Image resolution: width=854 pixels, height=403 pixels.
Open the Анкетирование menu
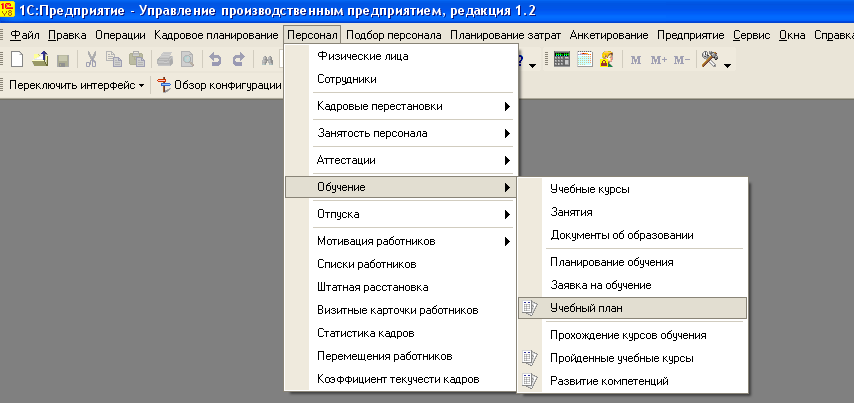[x=609, y=35]
